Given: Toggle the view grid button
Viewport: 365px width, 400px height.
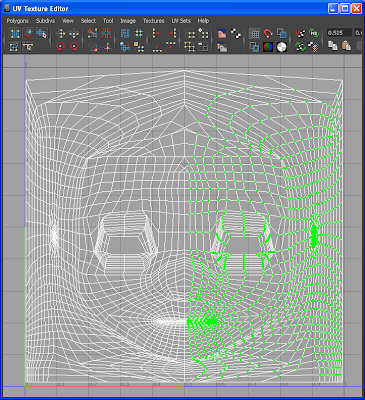Looking at the screenshot, I should click(x=254, y=34).
